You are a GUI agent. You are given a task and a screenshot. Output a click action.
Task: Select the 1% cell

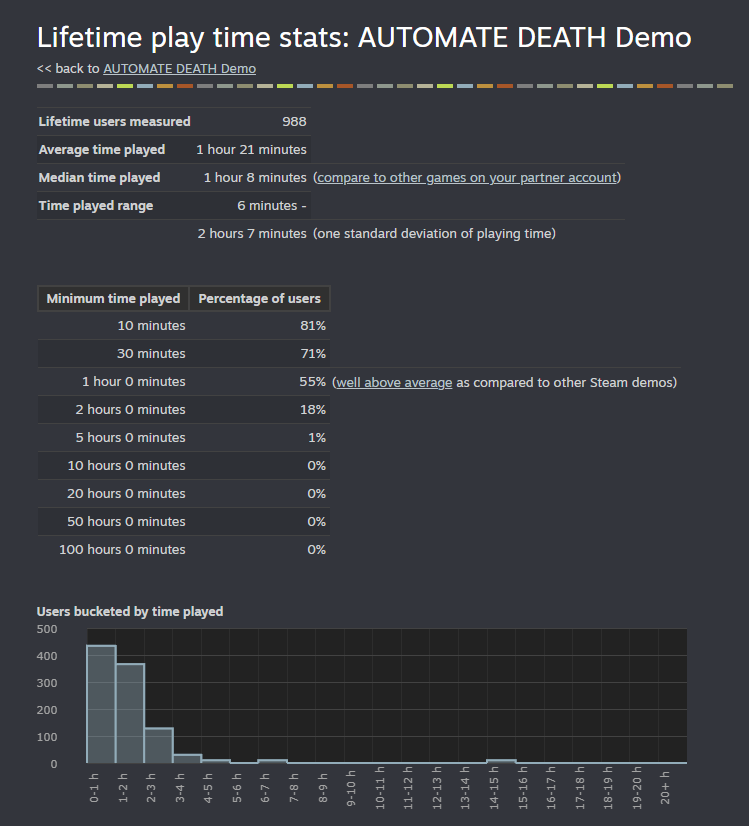tap(317, 437)
